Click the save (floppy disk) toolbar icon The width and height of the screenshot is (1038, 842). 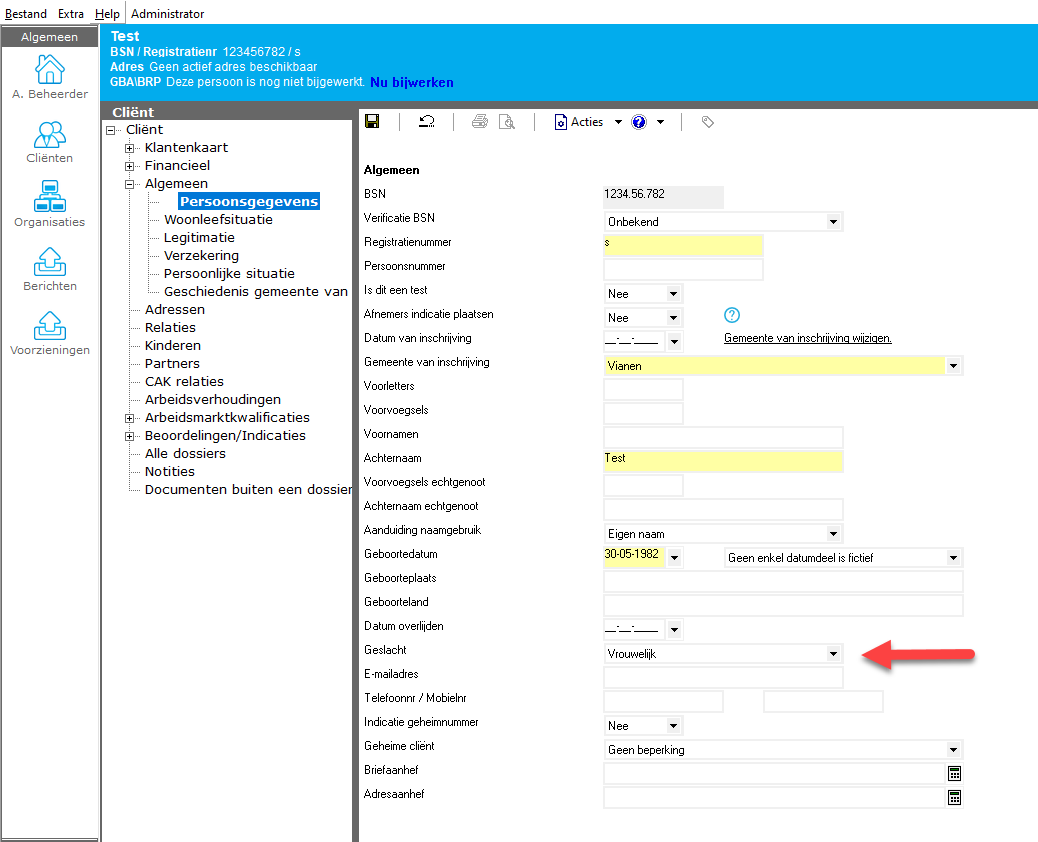click(372, 122)
